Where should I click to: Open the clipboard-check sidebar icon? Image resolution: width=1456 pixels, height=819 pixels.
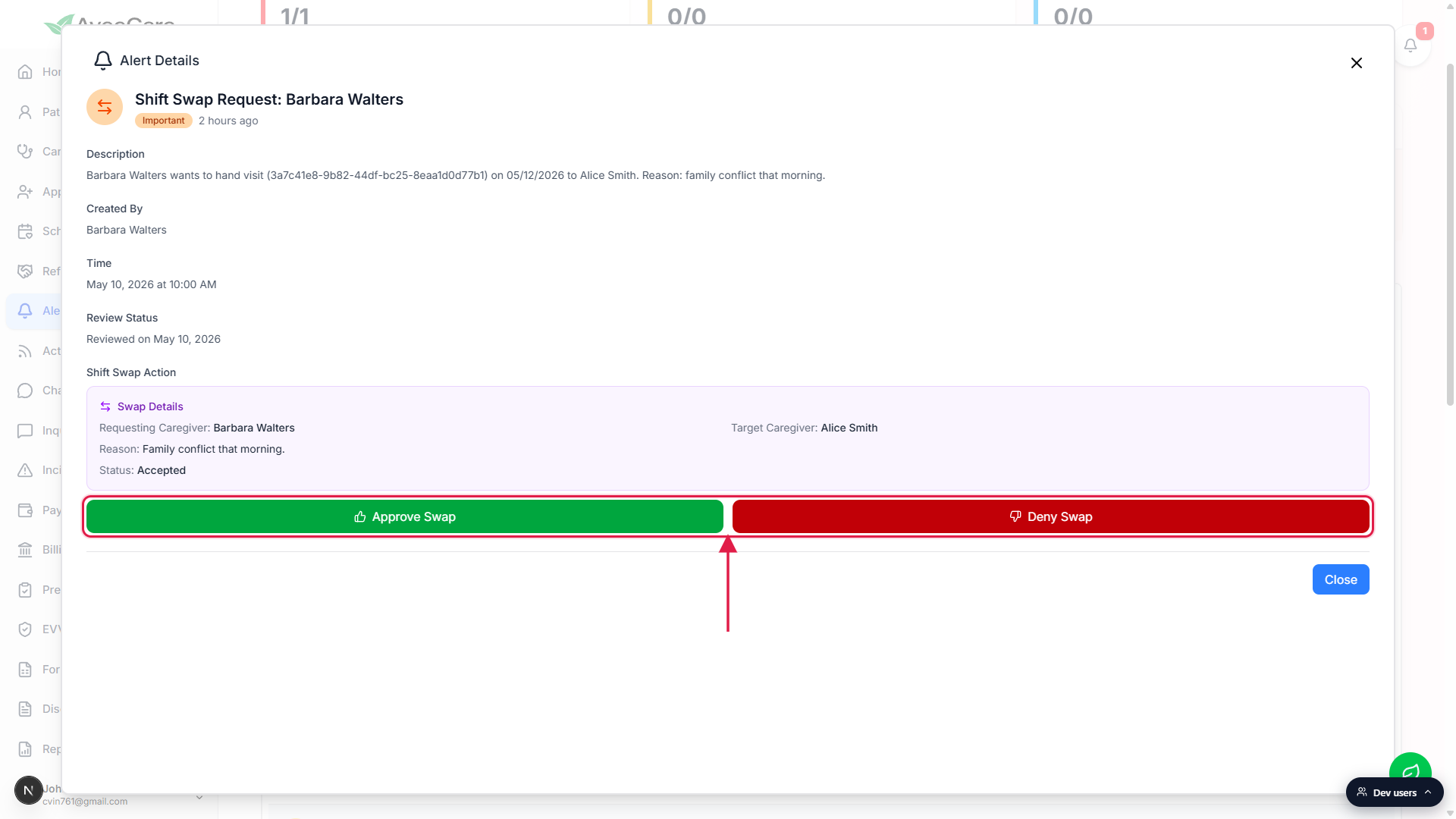point(25,590)
